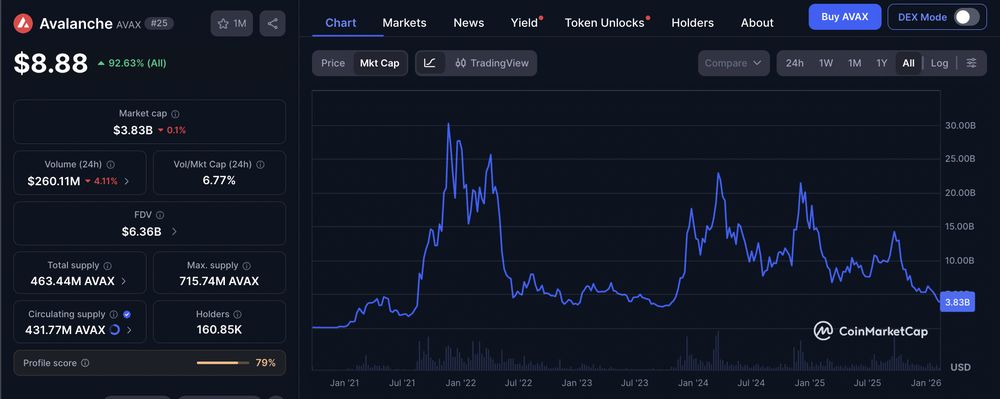This screenshot has height=399, width=1000.
Task: Expand Circulating supply details chevron
Action: pos(129,330)
